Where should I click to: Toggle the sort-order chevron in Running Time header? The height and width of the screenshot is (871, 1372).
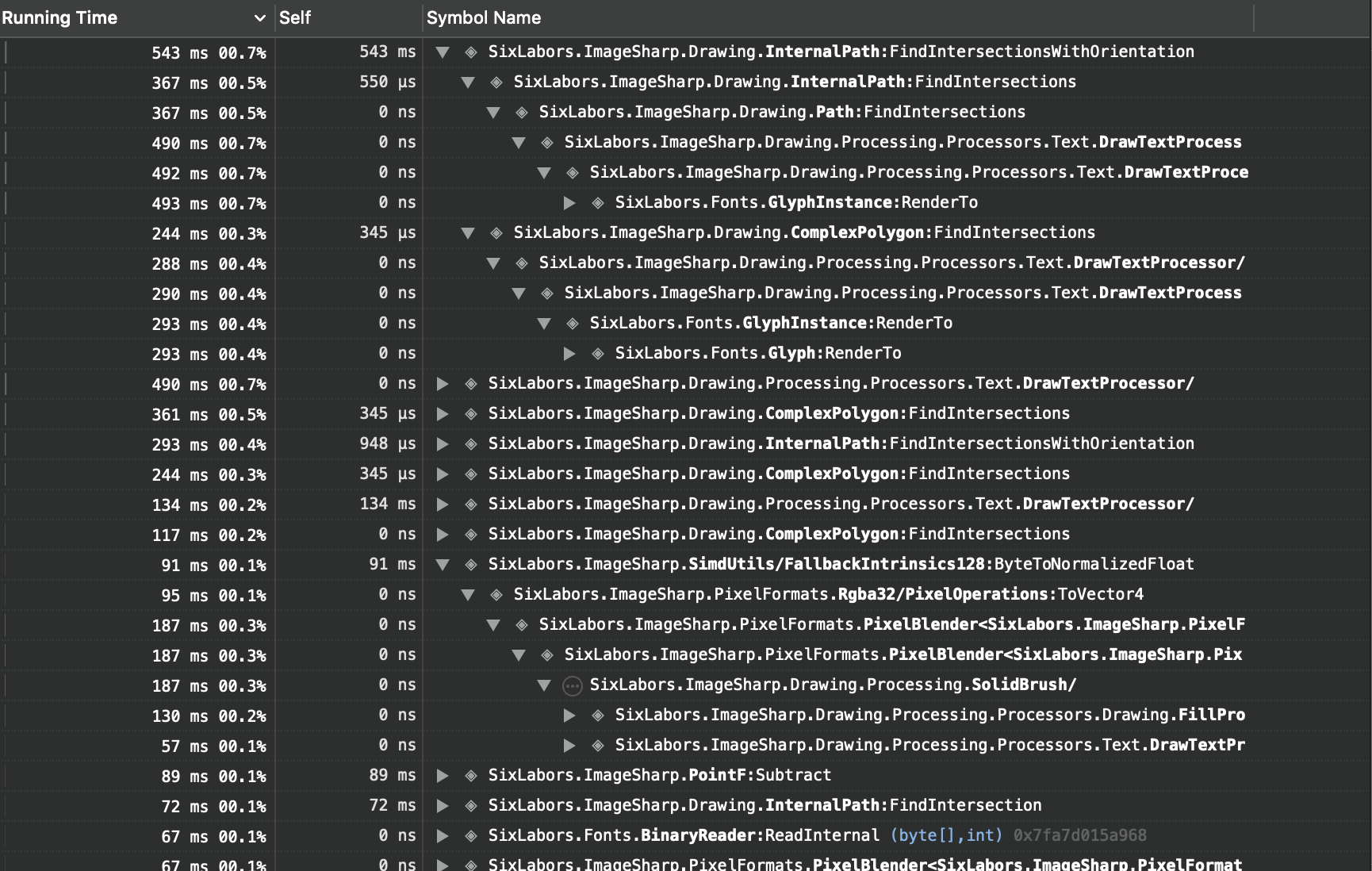259,18
